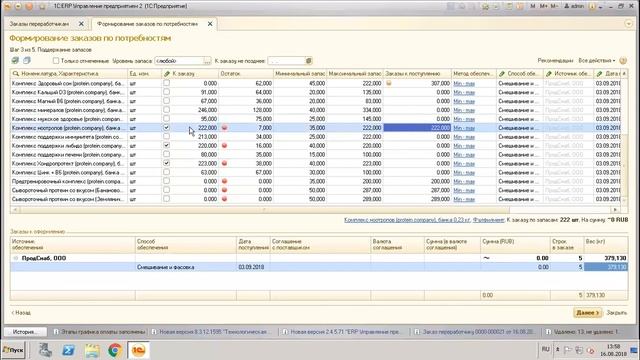
Task: Open the 1C application taskbar icon
Action: [138, 350]
